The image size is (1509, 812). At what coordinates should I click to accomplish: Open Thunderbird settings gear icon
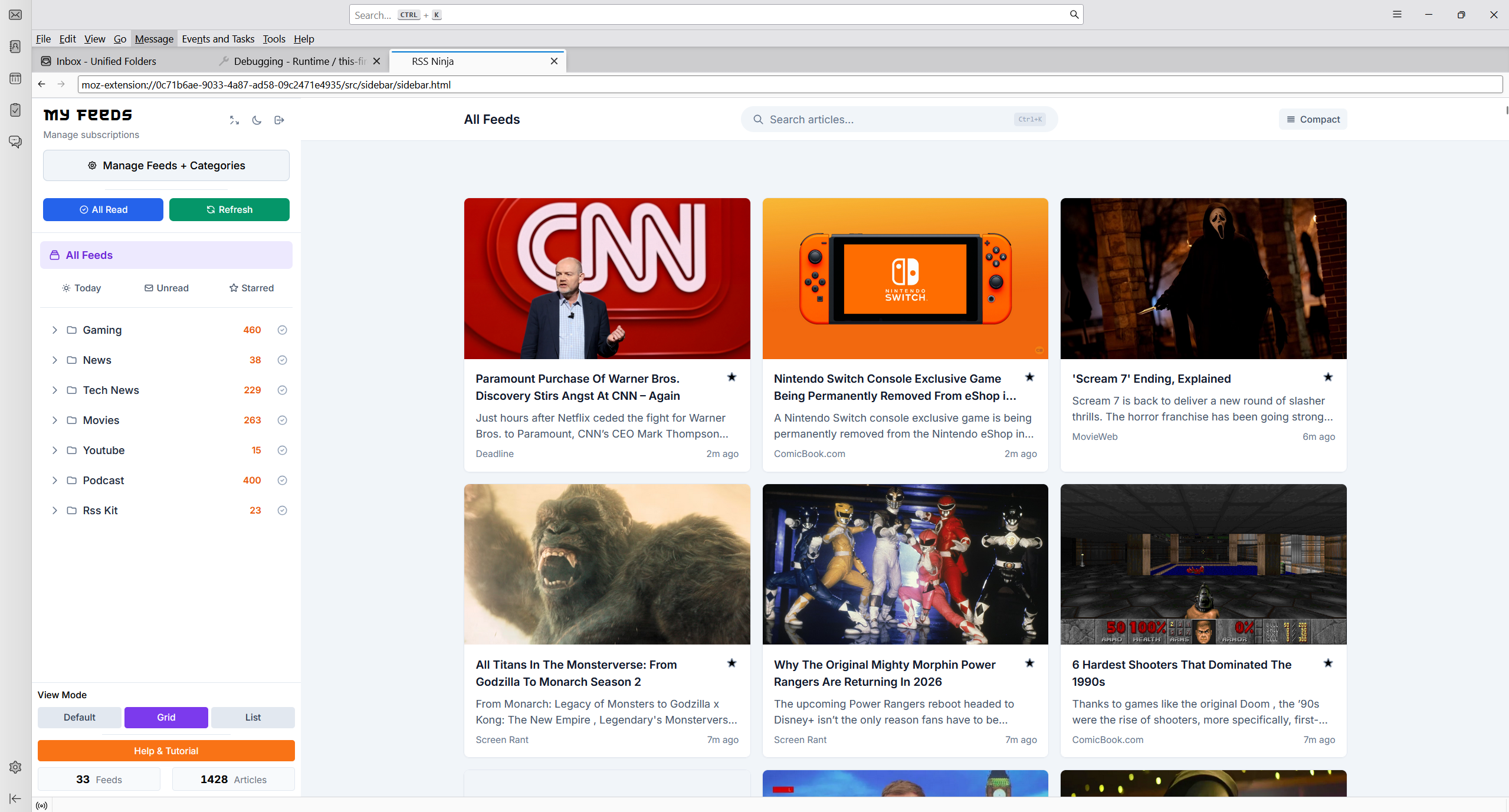coord(15,767)
